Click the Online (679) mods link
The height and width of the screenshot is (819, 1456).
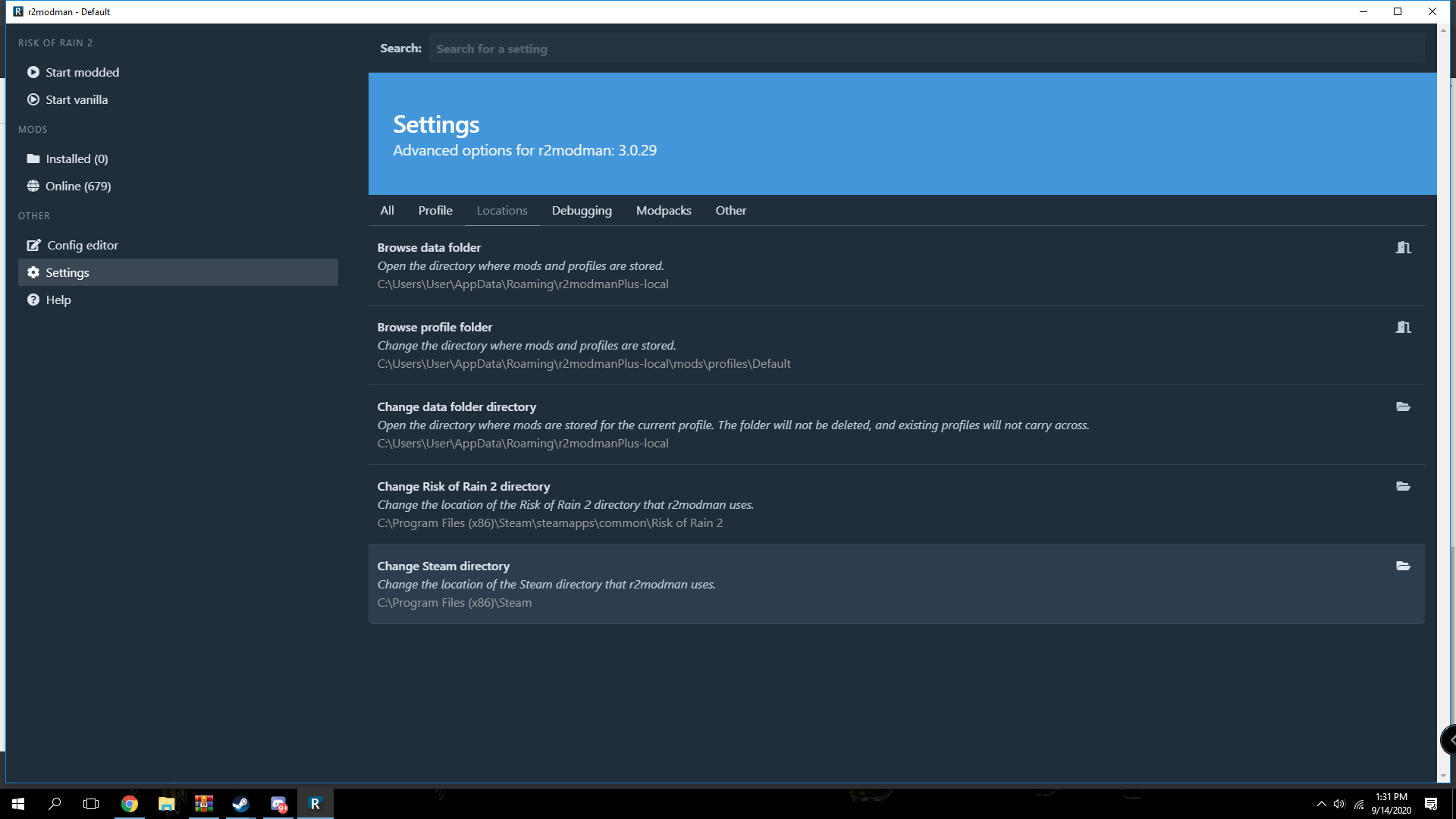78,186
